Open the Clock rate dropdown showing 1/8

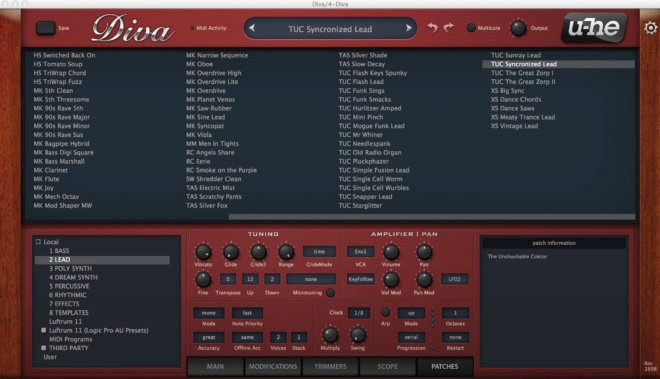359,313
